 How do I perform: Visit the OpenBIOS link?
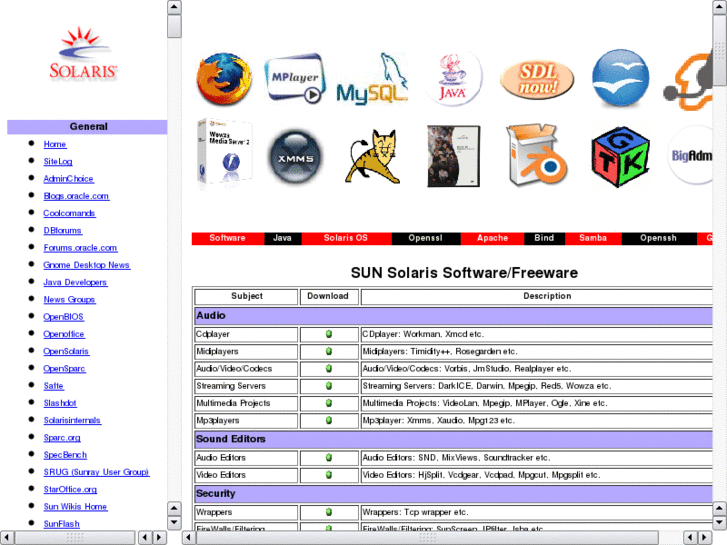(64, 317)
